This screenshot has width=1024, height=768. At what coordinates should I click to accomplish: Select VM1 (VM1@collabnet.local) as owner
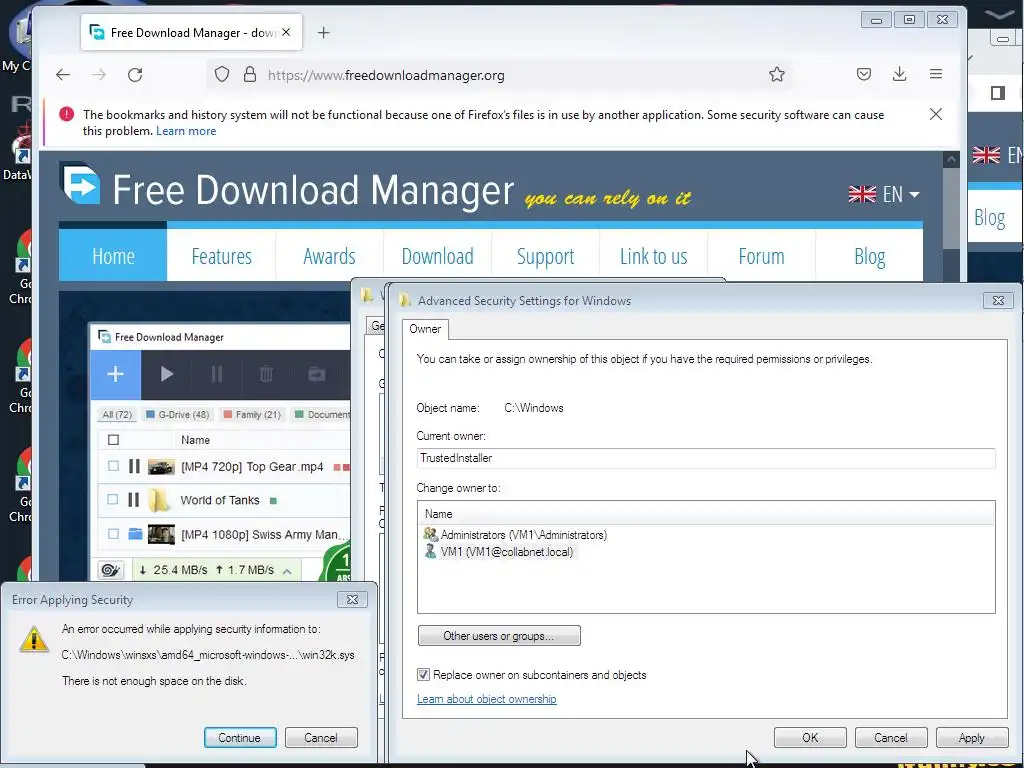pos(499,552)
